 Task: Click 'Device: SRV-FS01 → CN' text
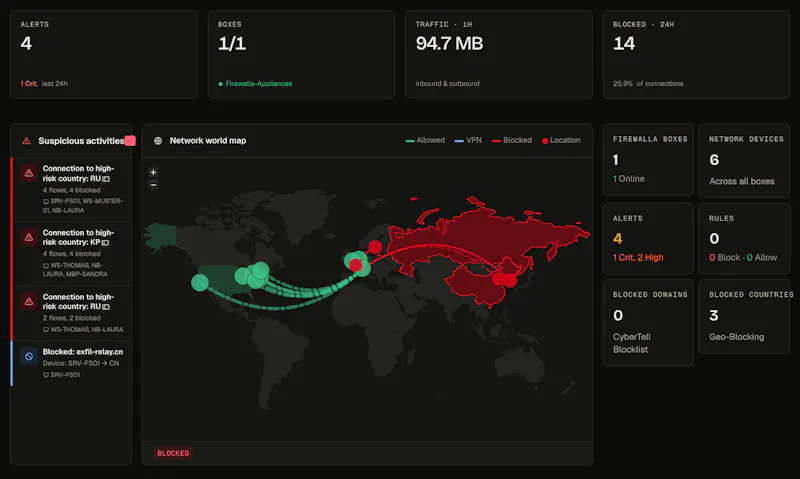click(81, 363)
